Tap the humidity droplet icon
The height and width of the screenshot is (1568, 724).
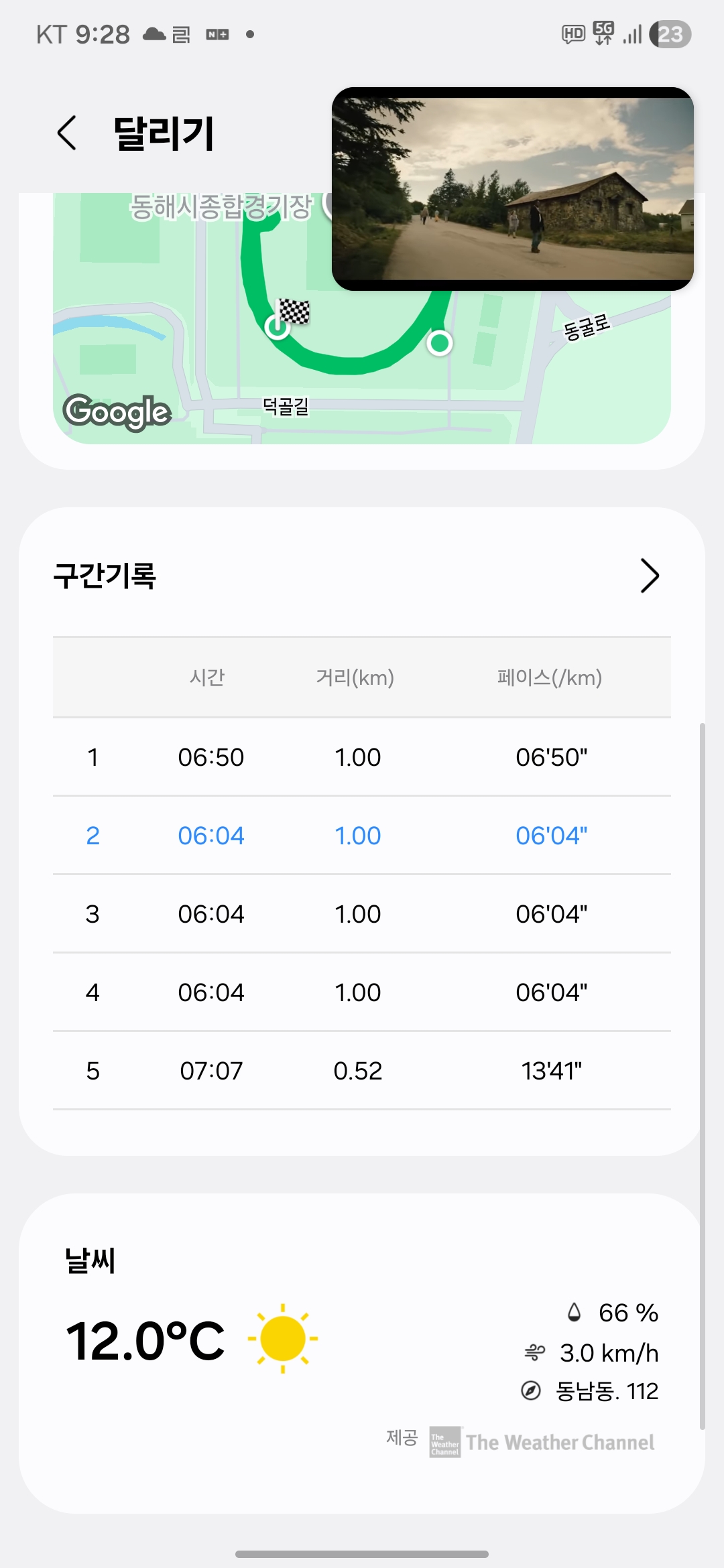click(x=574, y=1312)
